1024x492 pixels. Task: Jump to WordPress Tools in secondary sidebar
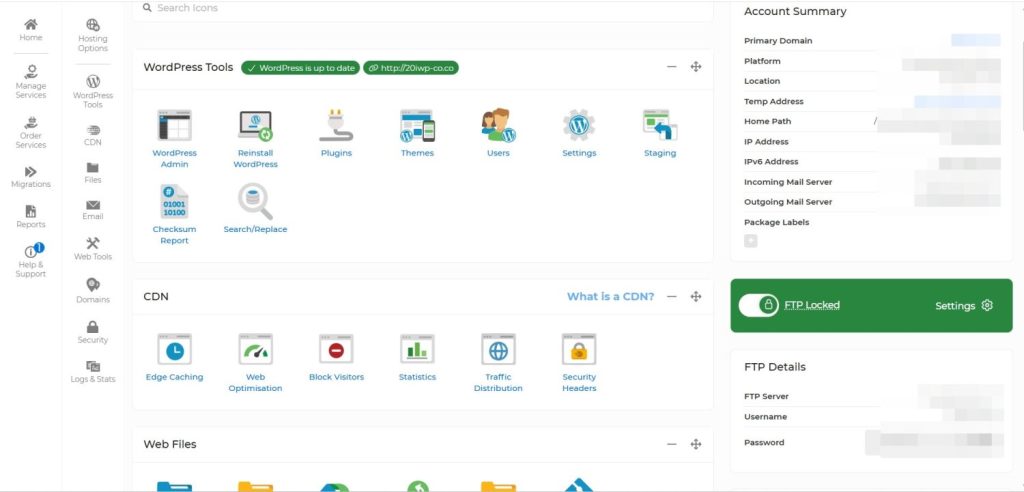click(x=93, y=91)
